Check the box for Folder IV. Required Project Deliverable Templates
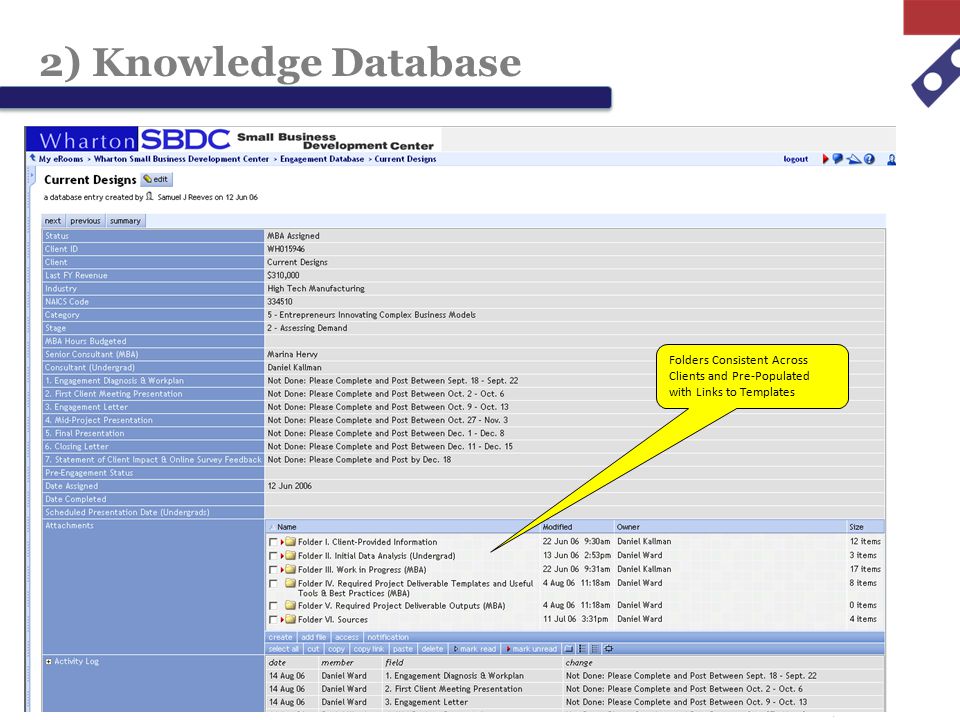This screenshot has width=960, height=720. 273,584
